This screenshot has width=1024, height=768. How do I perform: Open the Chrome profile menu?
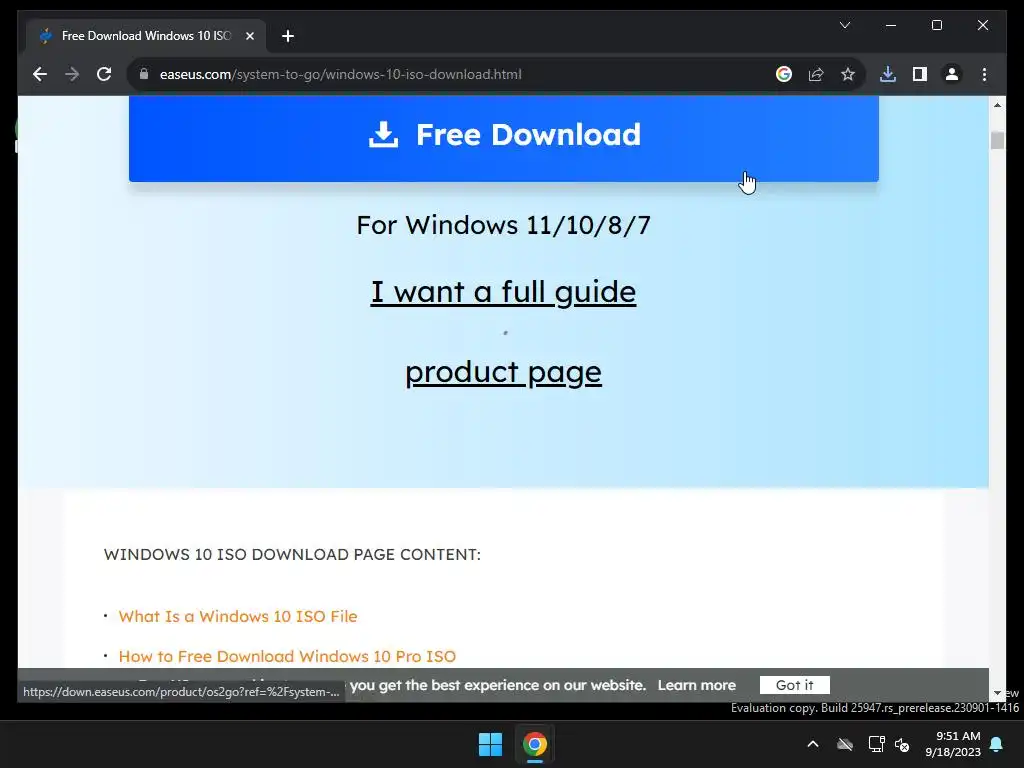pos(952,74)
